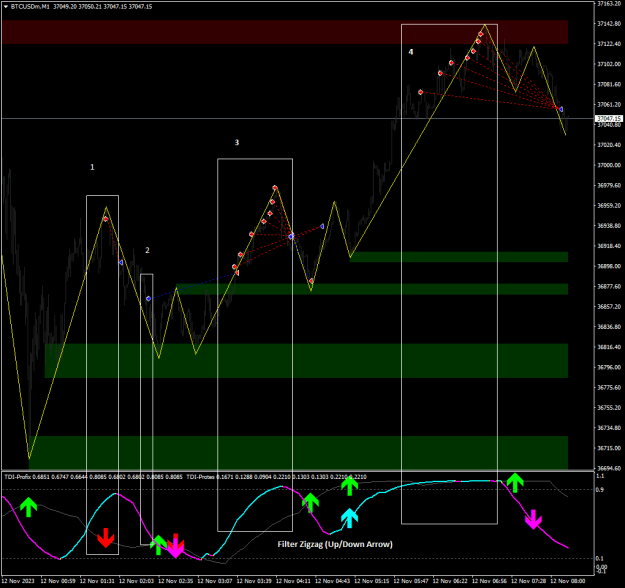Click price axis label 36734.80

pyautogui.click(x=609, y=428)
